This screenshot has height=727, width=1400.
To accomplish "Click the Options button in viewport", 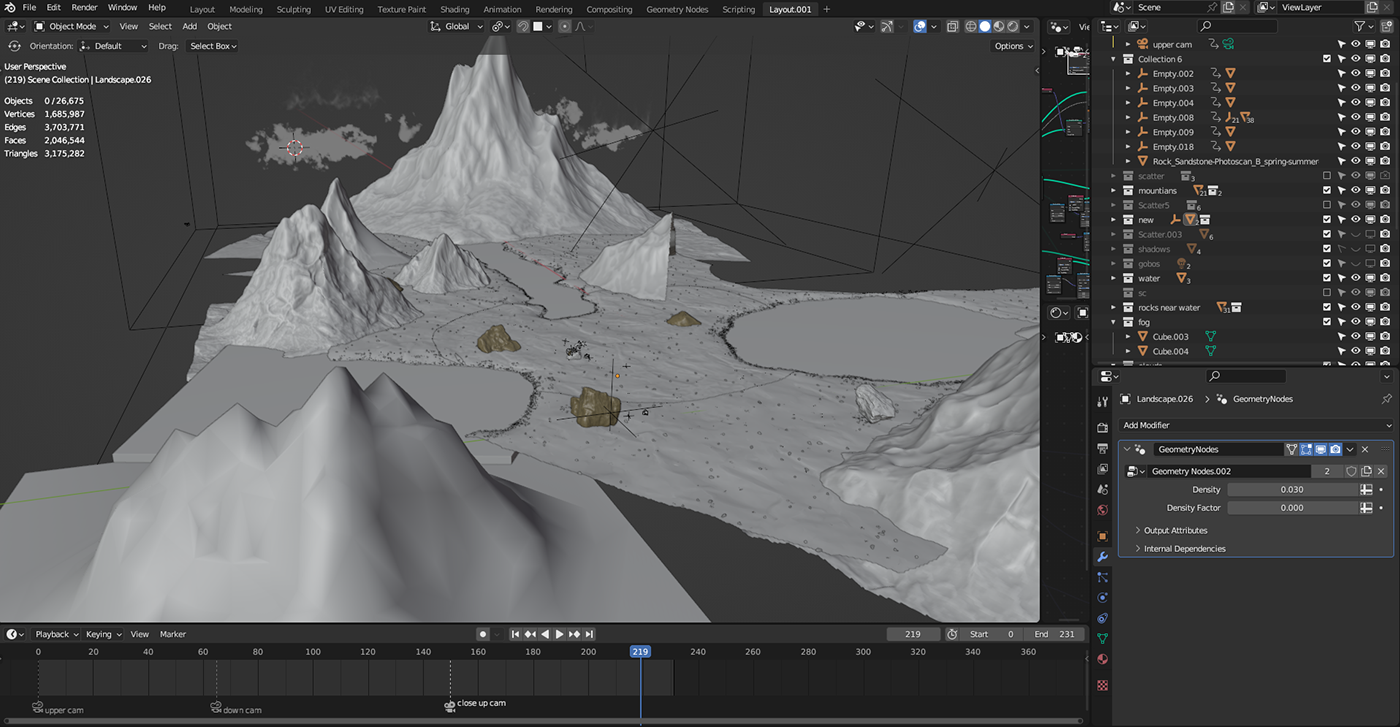I will click(x=1013, y=46).
